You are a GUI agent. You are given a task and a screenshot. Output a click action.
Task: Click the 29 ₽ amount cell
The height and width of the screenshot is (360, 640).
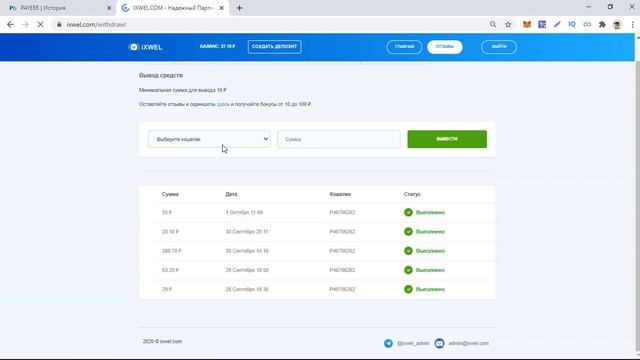point(167,289)
